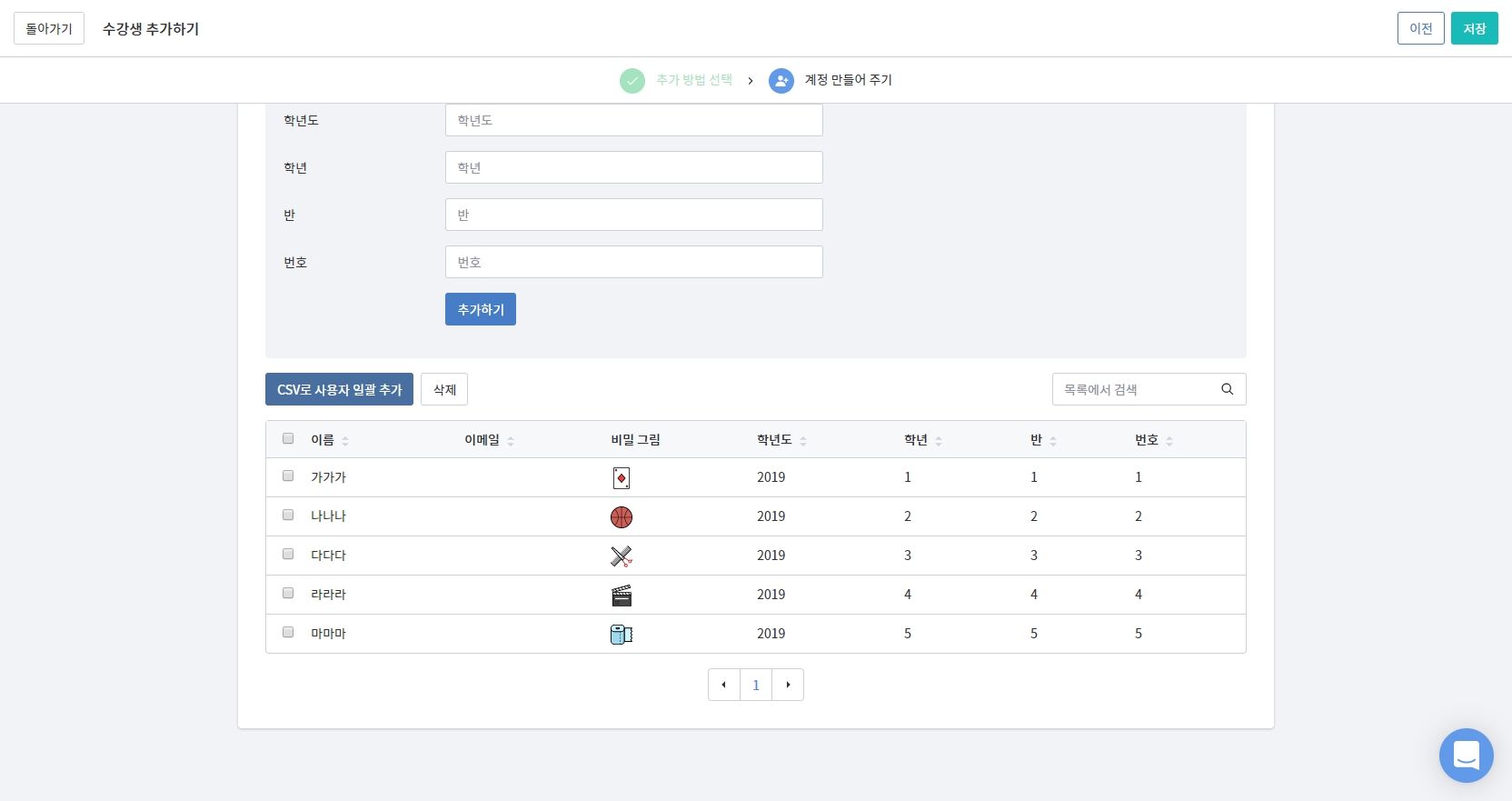
Task: Click page 1 in pagination
Action: click(x=756, y=685)
